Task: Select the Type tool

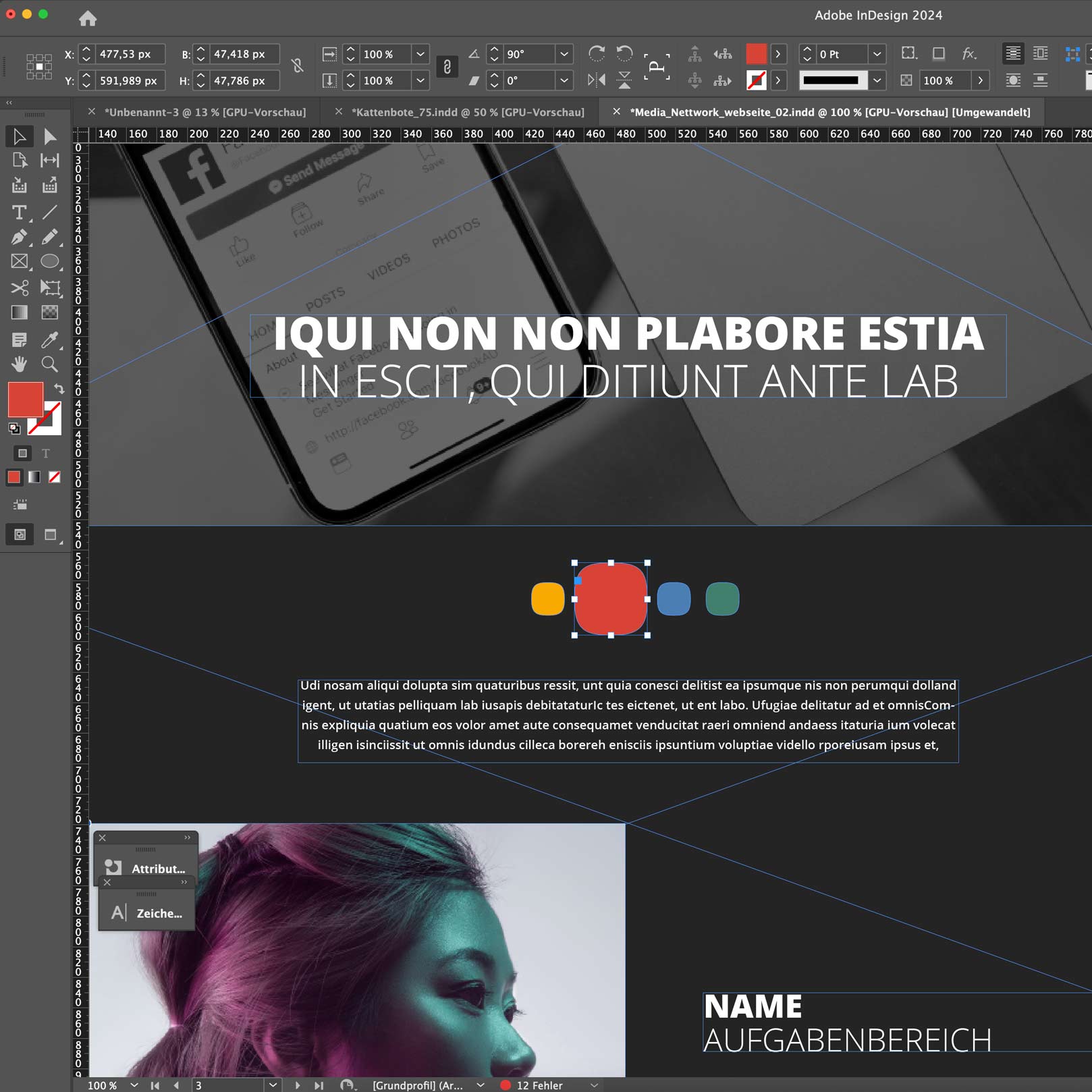Action: pos(20,213)
